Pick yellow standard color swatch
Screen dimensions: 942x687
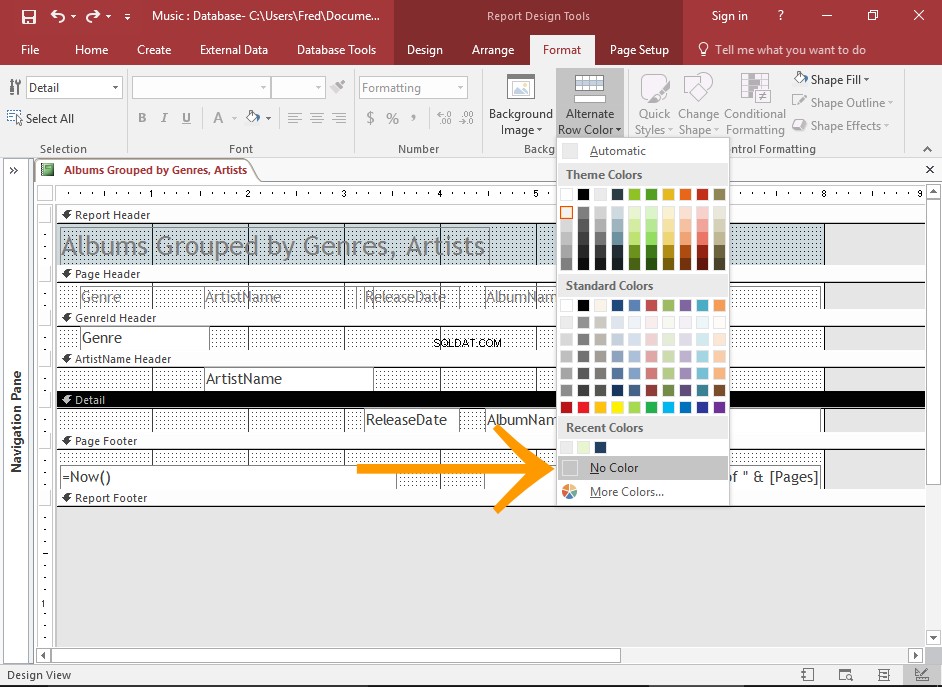[x=617, y=407]
